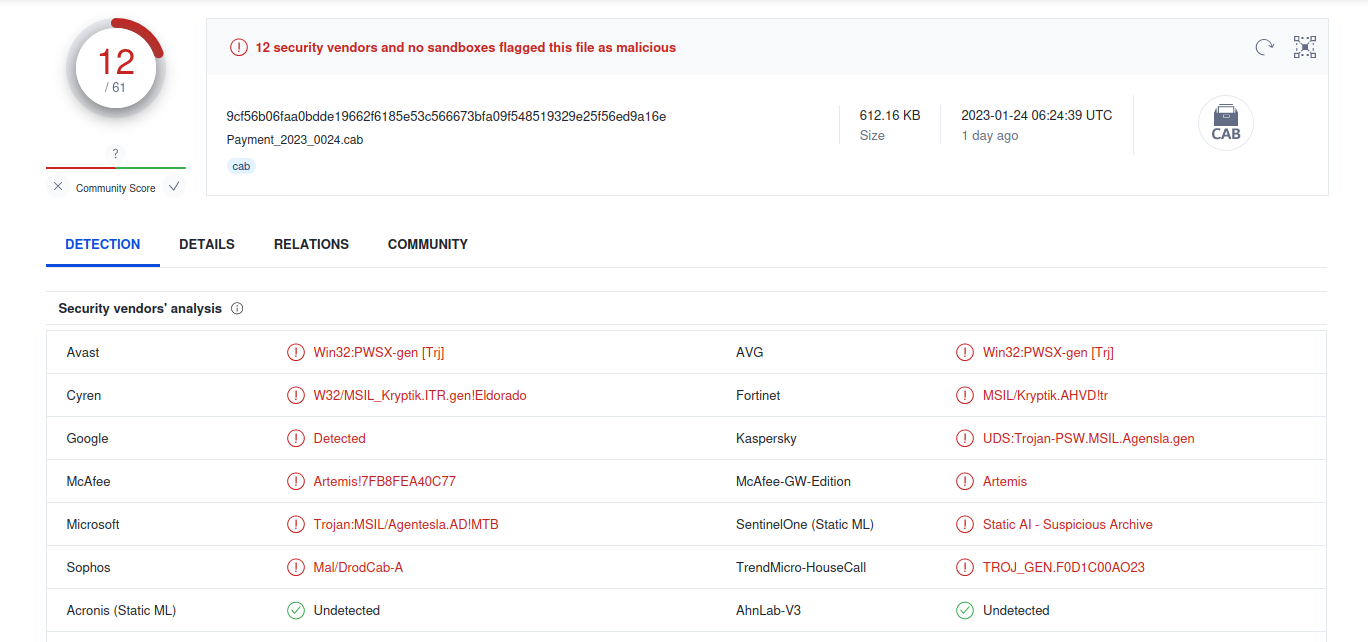Select the file SHA-256 hash text

(446, 116)
